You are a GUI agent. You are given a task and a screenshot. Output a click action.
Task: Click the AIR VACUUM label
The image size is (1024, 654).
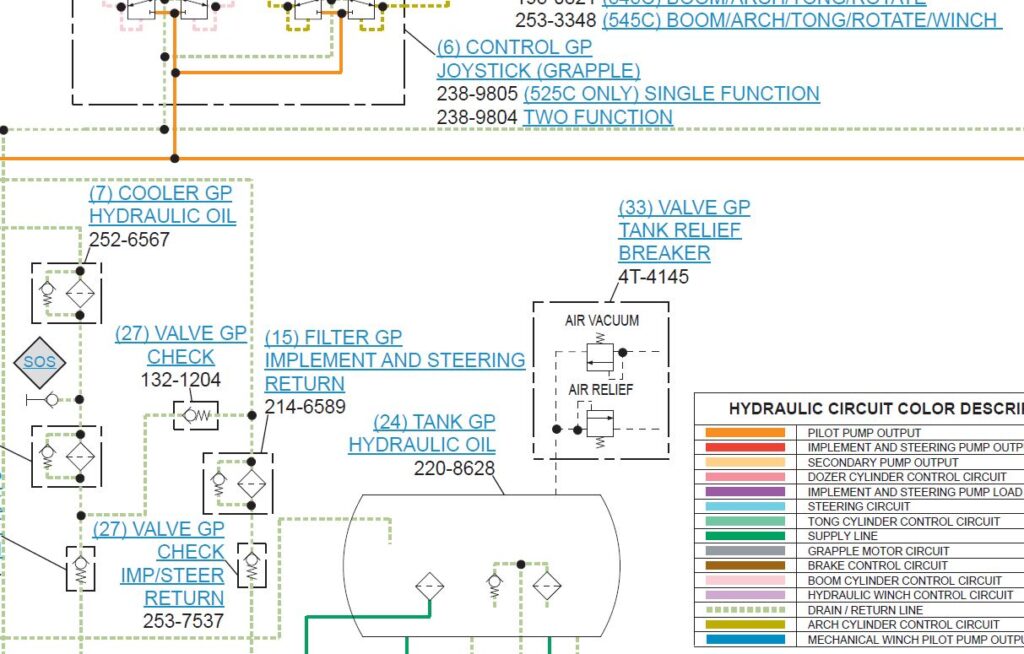602,320
